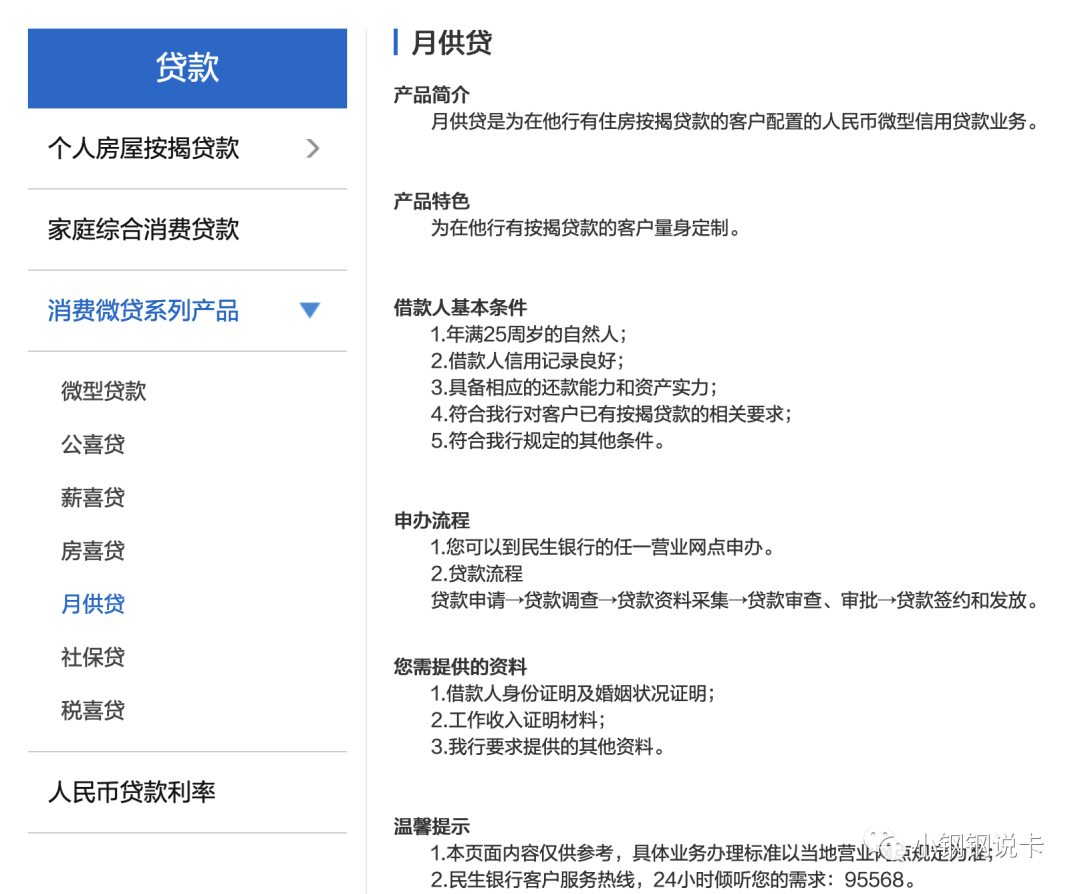The image size is (1080, 894).
Task: Click the blue dropdown triangle icon
Action: tap(310, 310)
